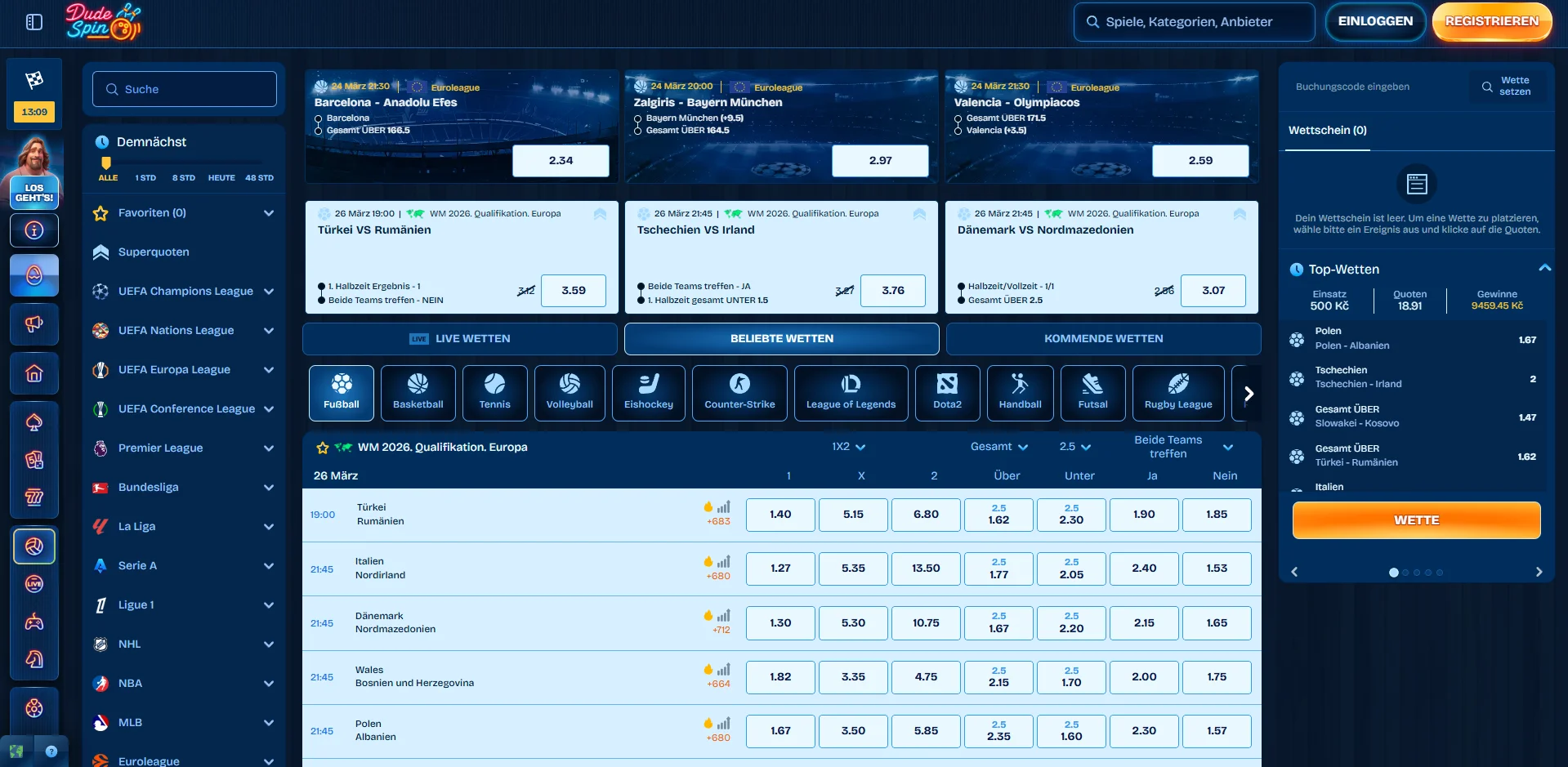Viewport: 1568px width, 767px height.
Task: Expand the UEFA Champions League section
Action: (x=269, y=291)
